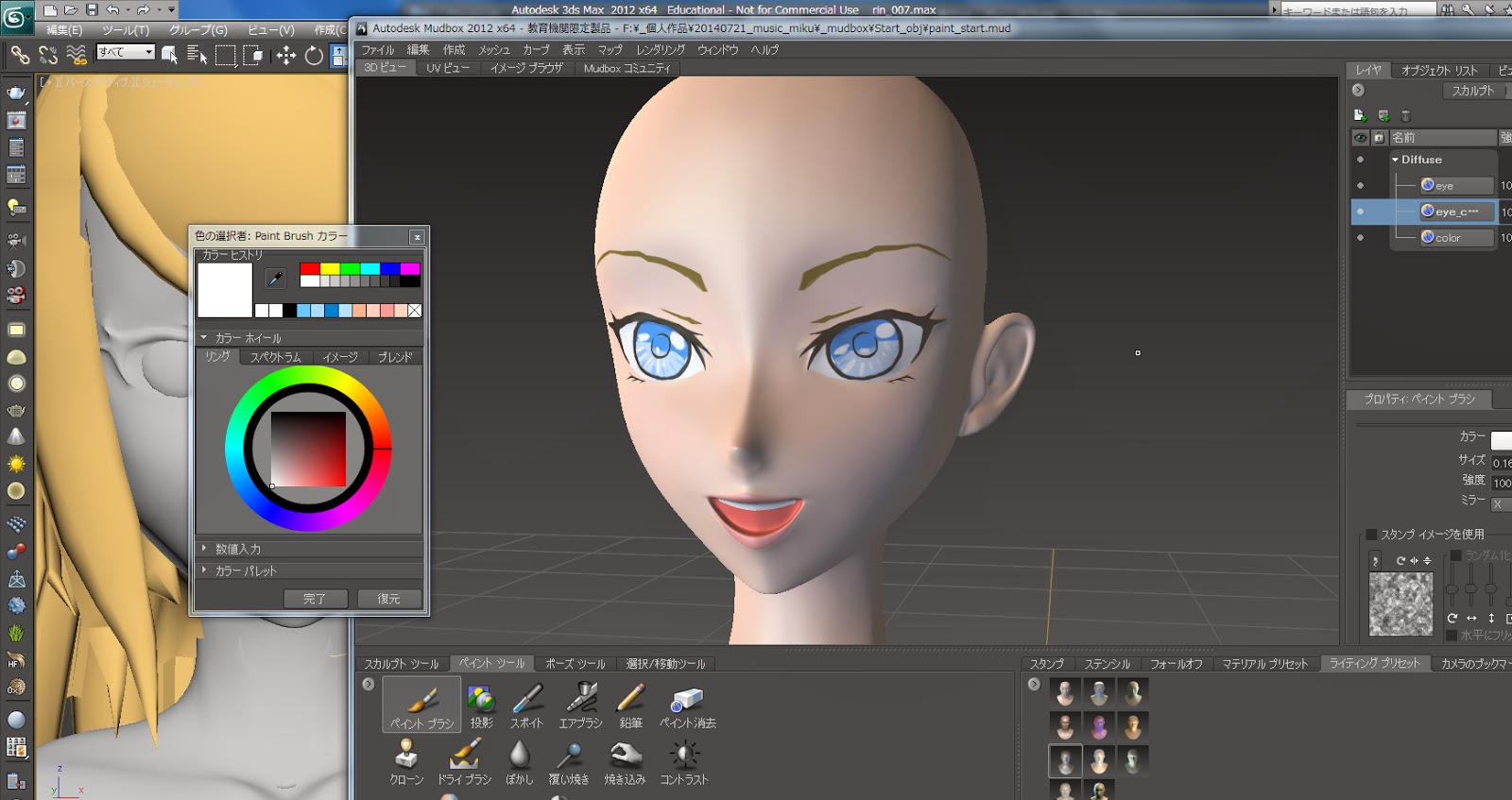Click the teapot icon in 3ds Max left toolbar
The image size is (1512, 800).
16,93
